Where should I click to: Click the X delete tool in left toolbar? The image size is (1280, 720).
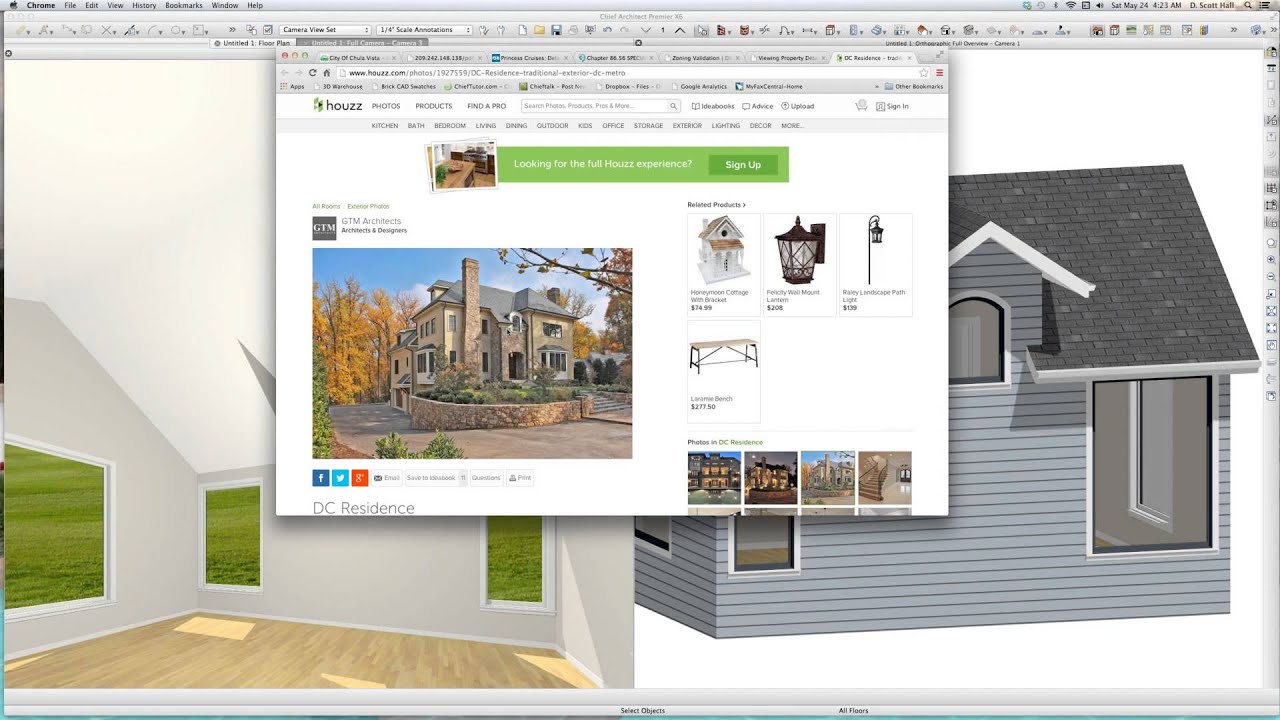(x=106, y=30)
